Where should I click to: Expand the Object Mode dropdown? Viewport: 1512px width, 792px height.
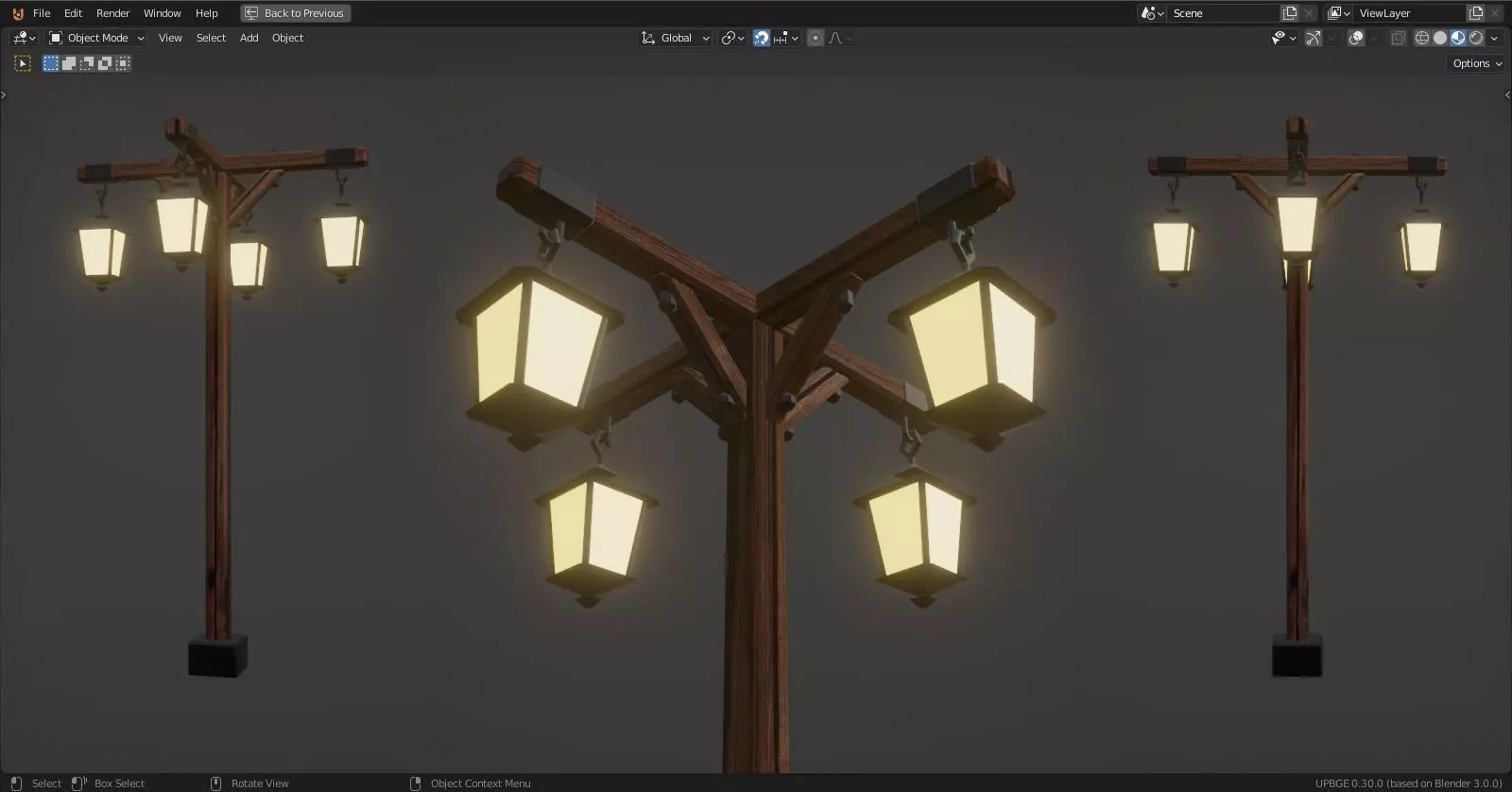[96, 38]
